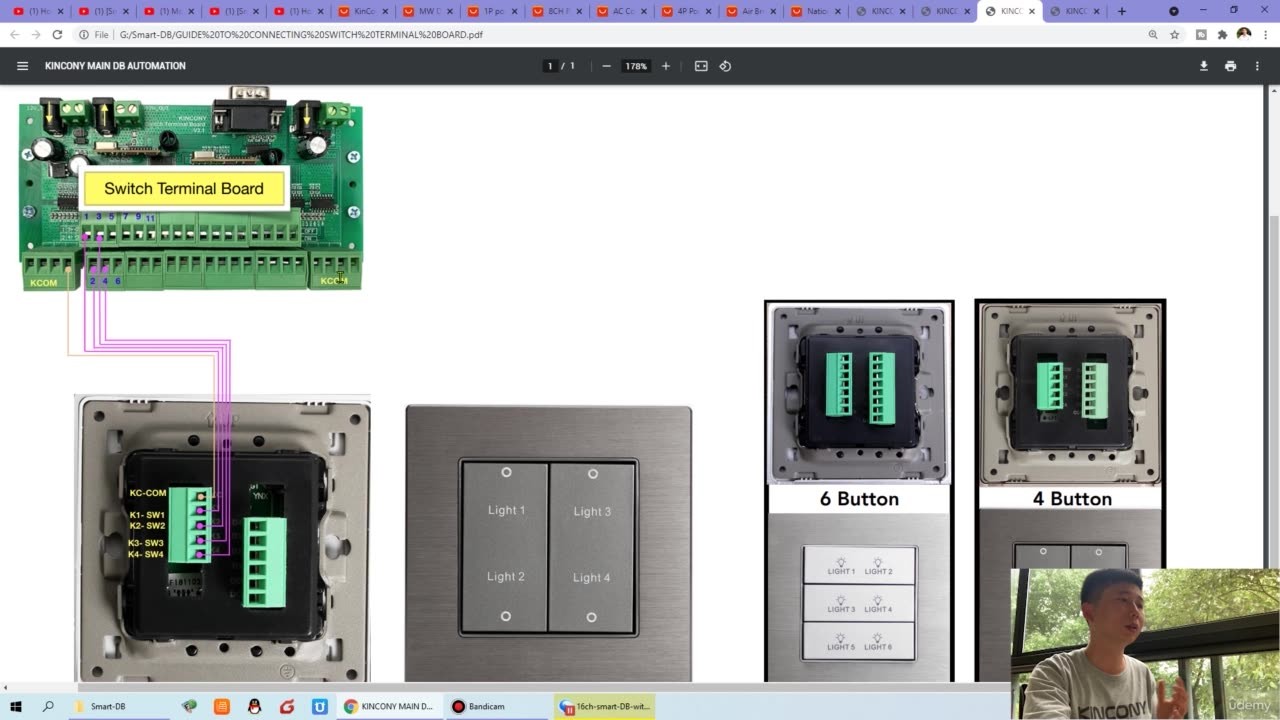Open the browser extensions puzzle icon
This screenshot has height=720, width=1280.
[x=1222, y=34]
